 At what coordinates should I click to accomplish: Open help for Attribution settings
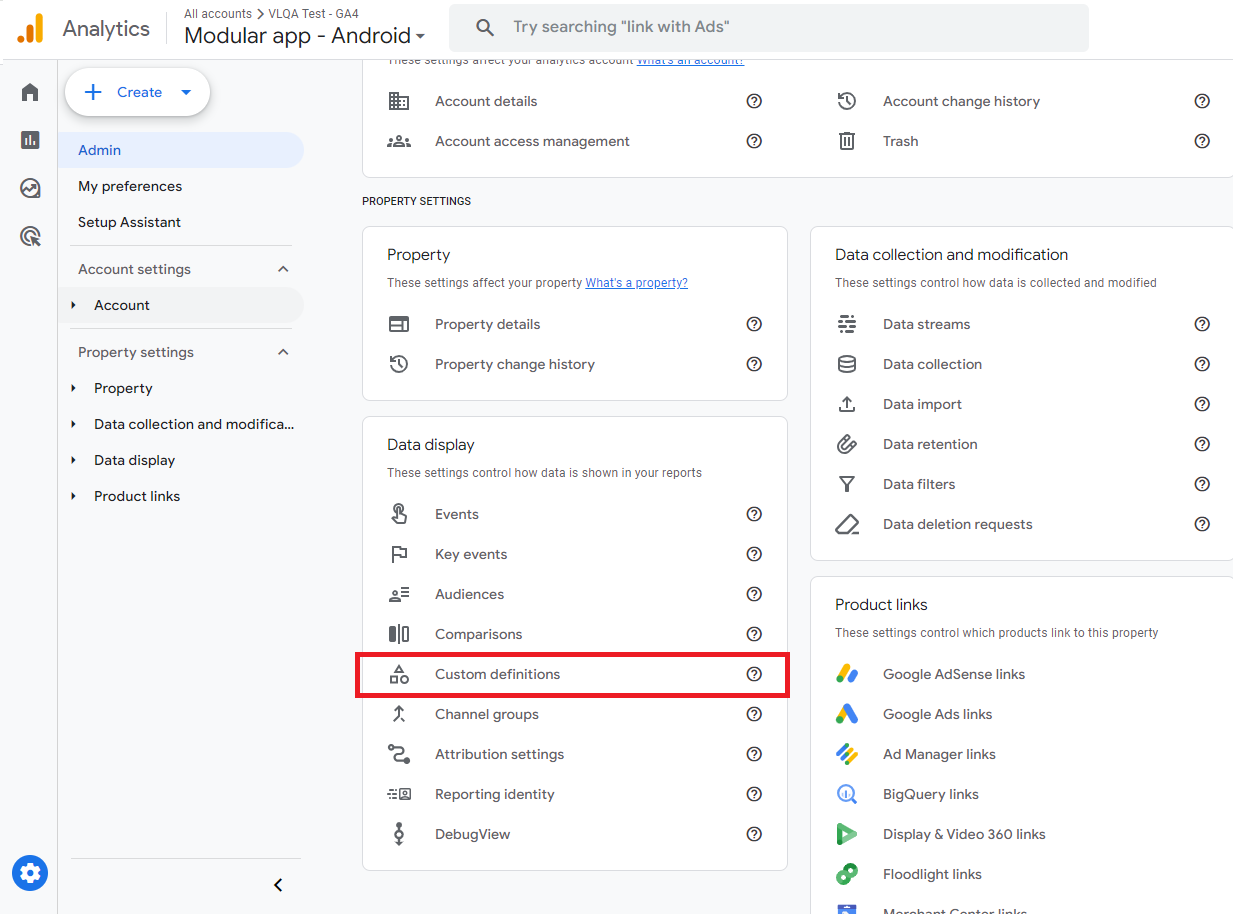(754, 754)
